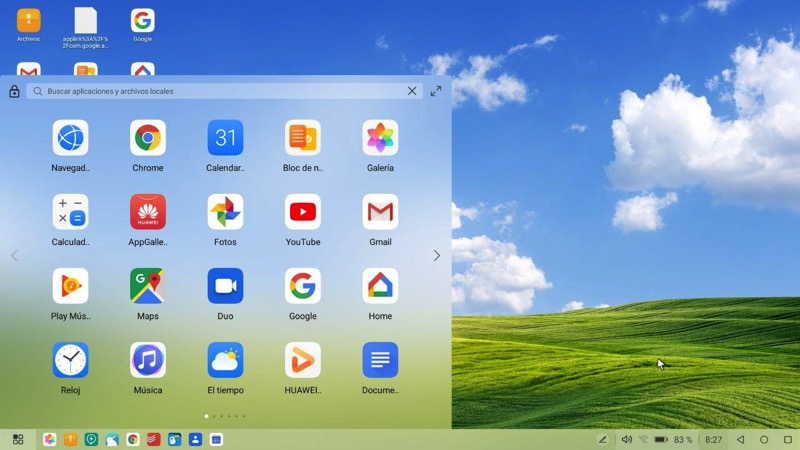Open the applink file on the desktop
Screen dimensions: 800x450
click(x=86, y=20)
